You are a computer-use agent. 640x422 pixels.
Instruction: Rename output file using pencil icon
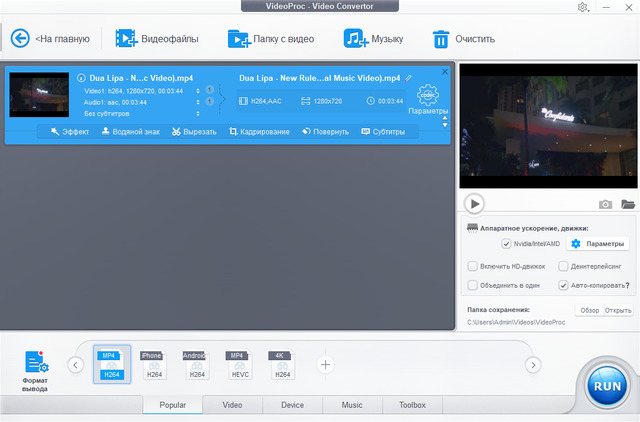click(x=408, y=77)
